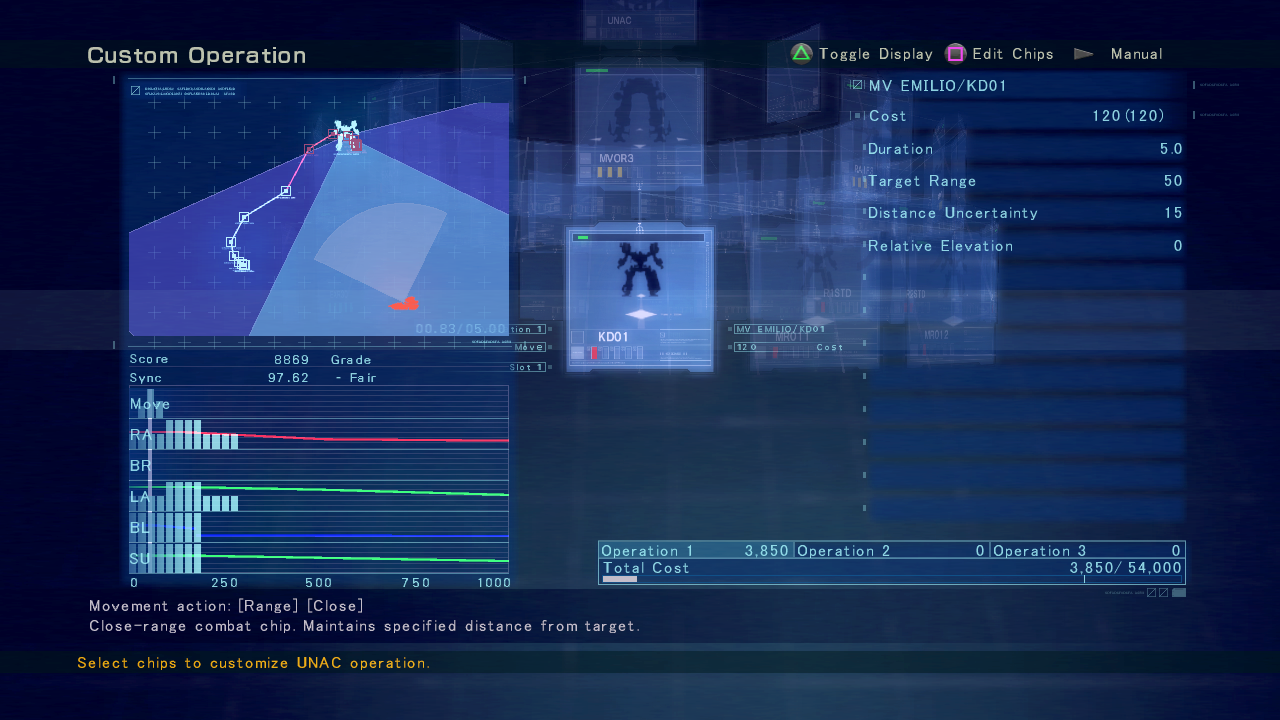Click the Total Cost progress bar

[892, 579]
